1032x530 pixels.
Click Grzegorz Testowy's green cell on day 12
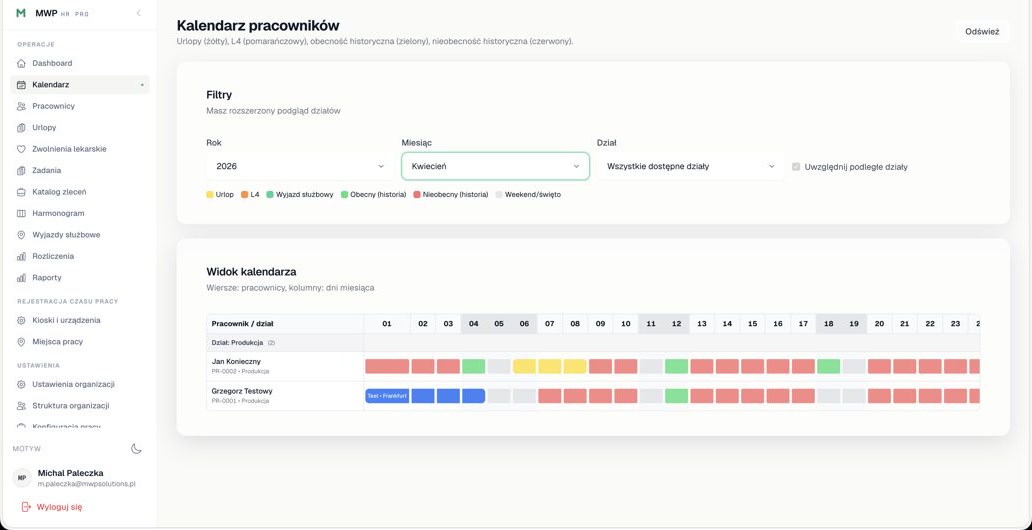pos(677,396)
